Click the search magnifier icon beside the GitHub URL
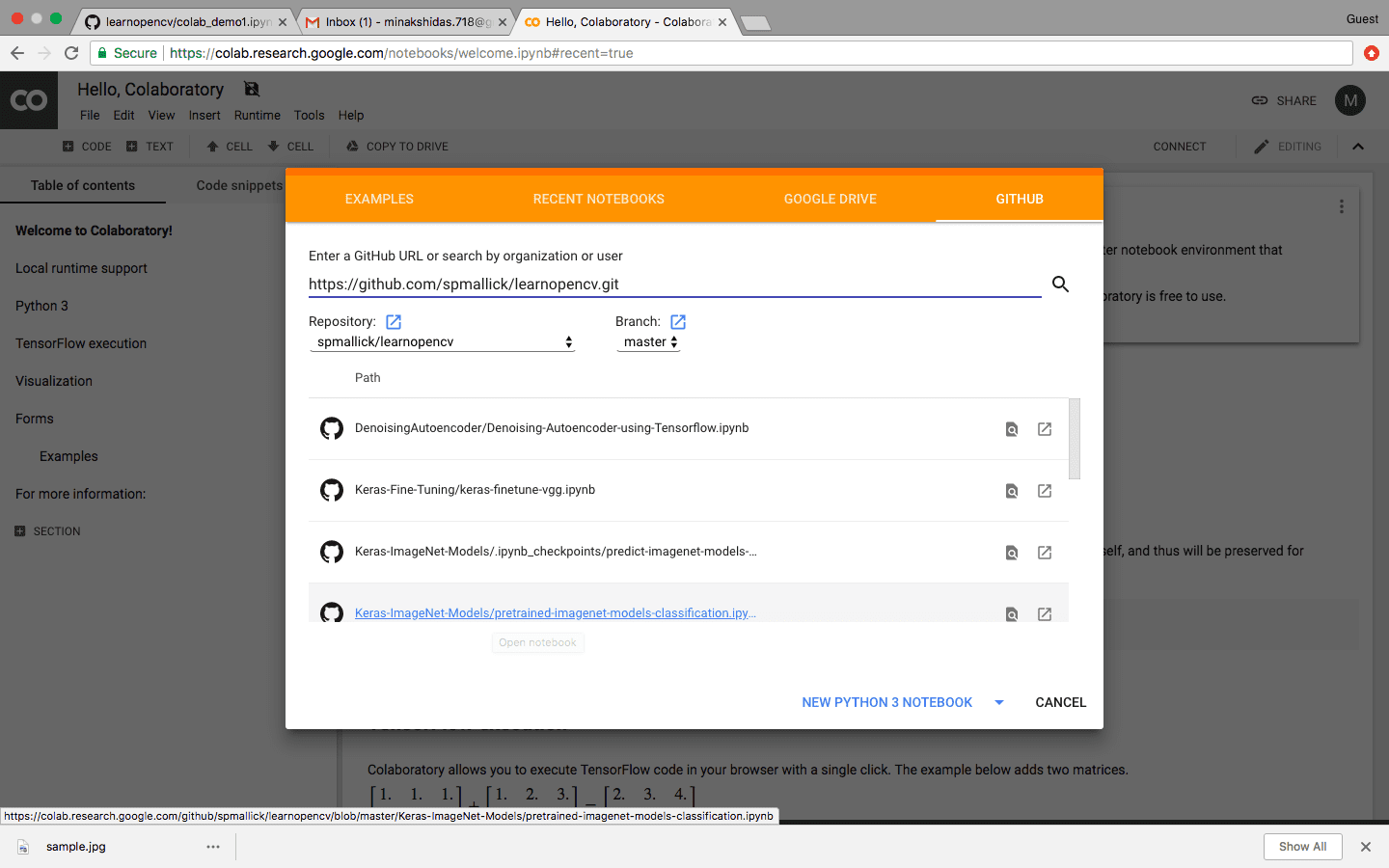The height and width of the screenshot is (868, 1389). tap(1060, 284)
